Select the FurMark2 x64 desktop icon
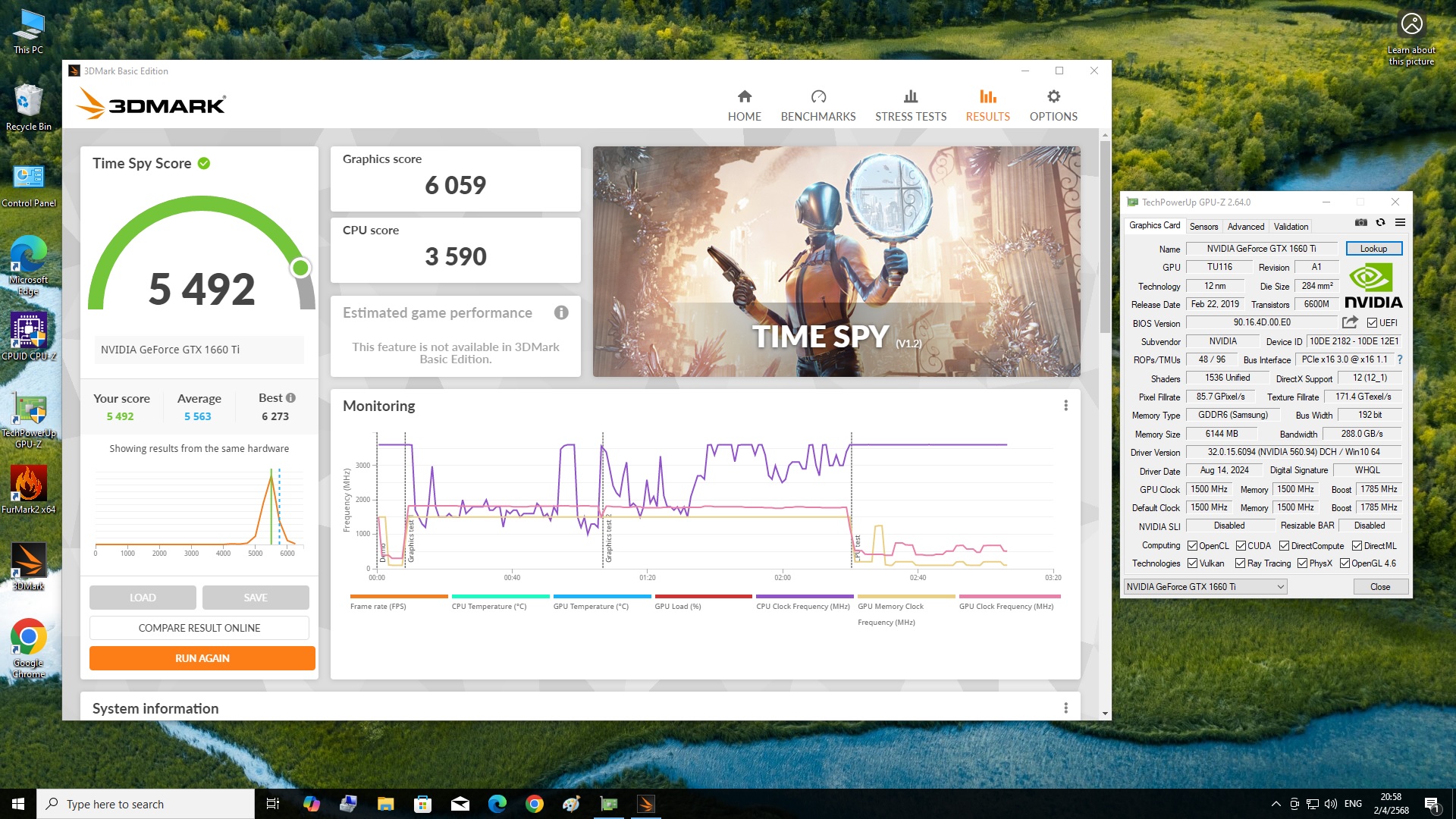 pos(28,489)
